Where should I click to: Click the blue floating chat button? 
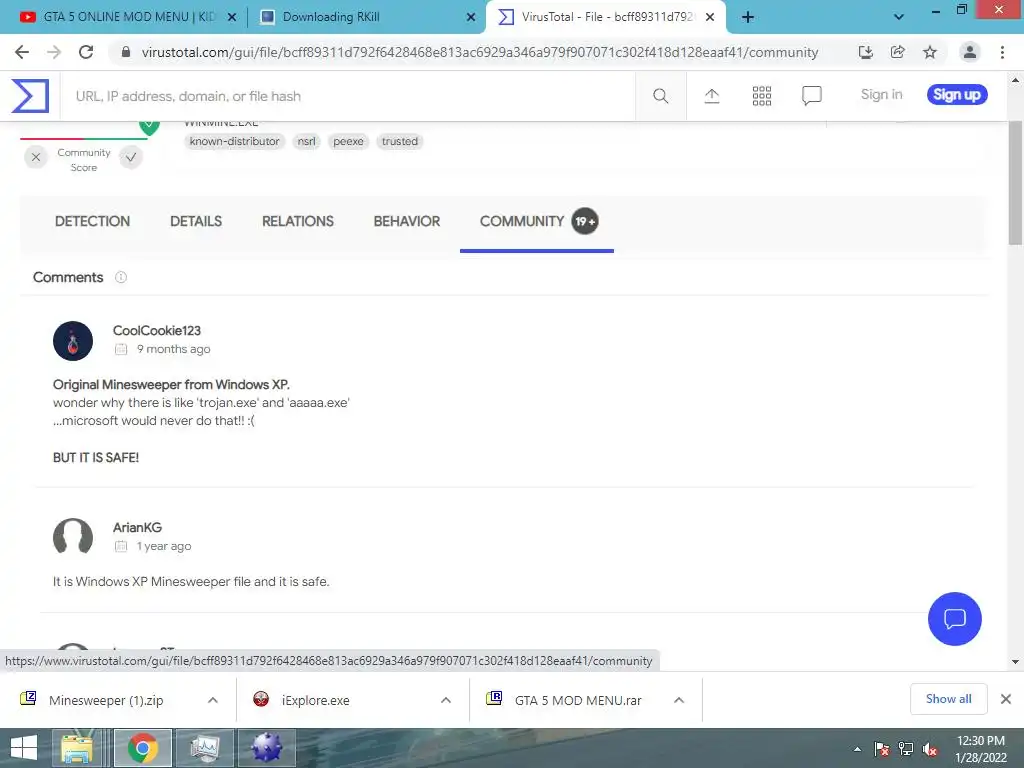[954, 618]
